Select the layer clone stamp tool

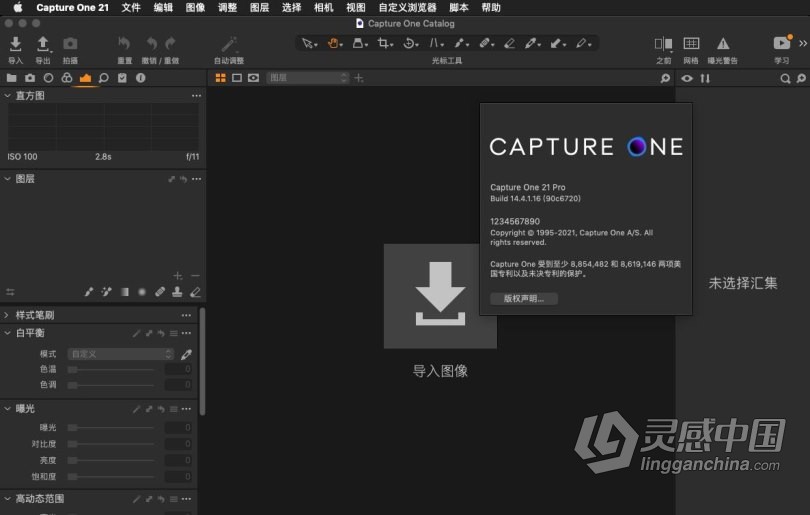point(177,292)
